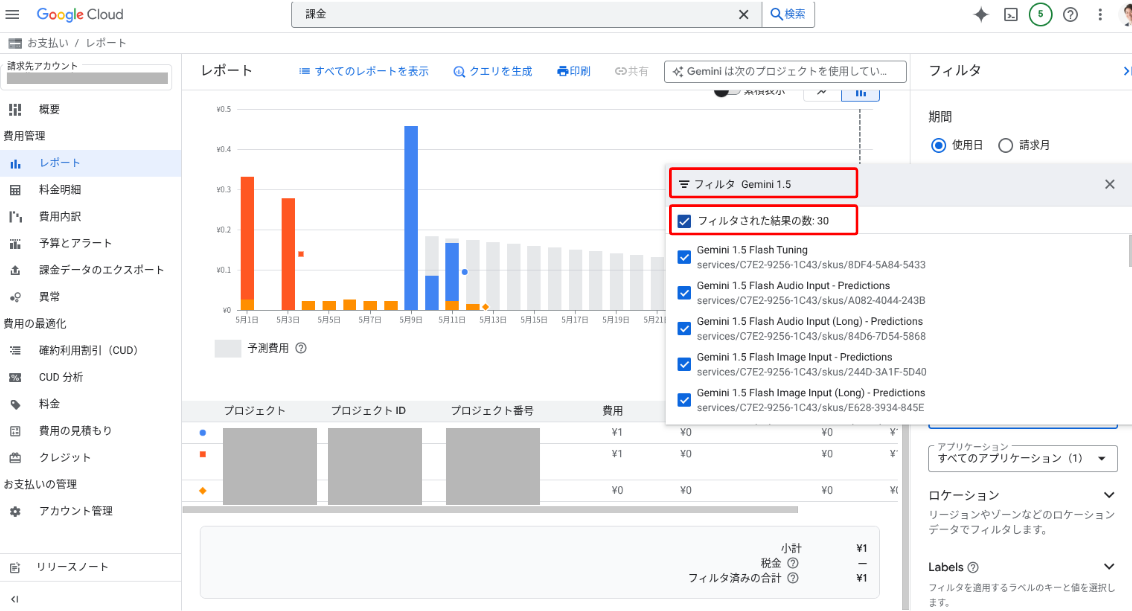Uncheck Gemini 1.5 Flash Image Input - Predictions
The height and width of the screenshot is (611, 1132).
tap(684, 364)
